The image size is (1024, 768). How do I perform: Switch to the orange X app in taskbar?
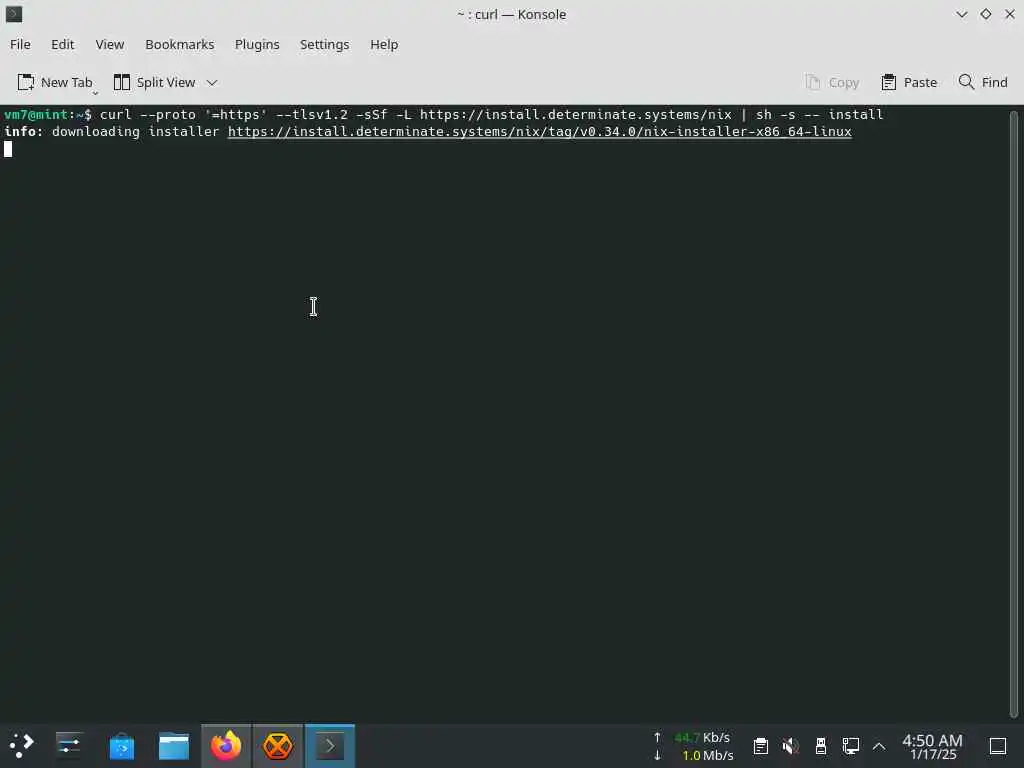278,746
